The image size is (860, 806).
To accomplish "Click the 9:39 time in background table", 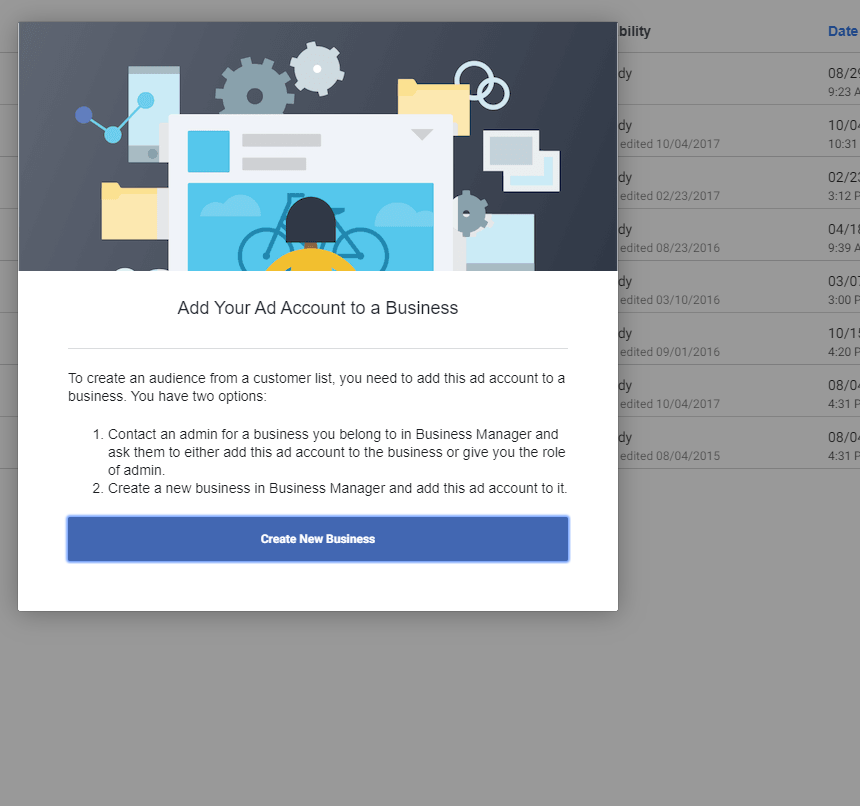I will (844, 248).
